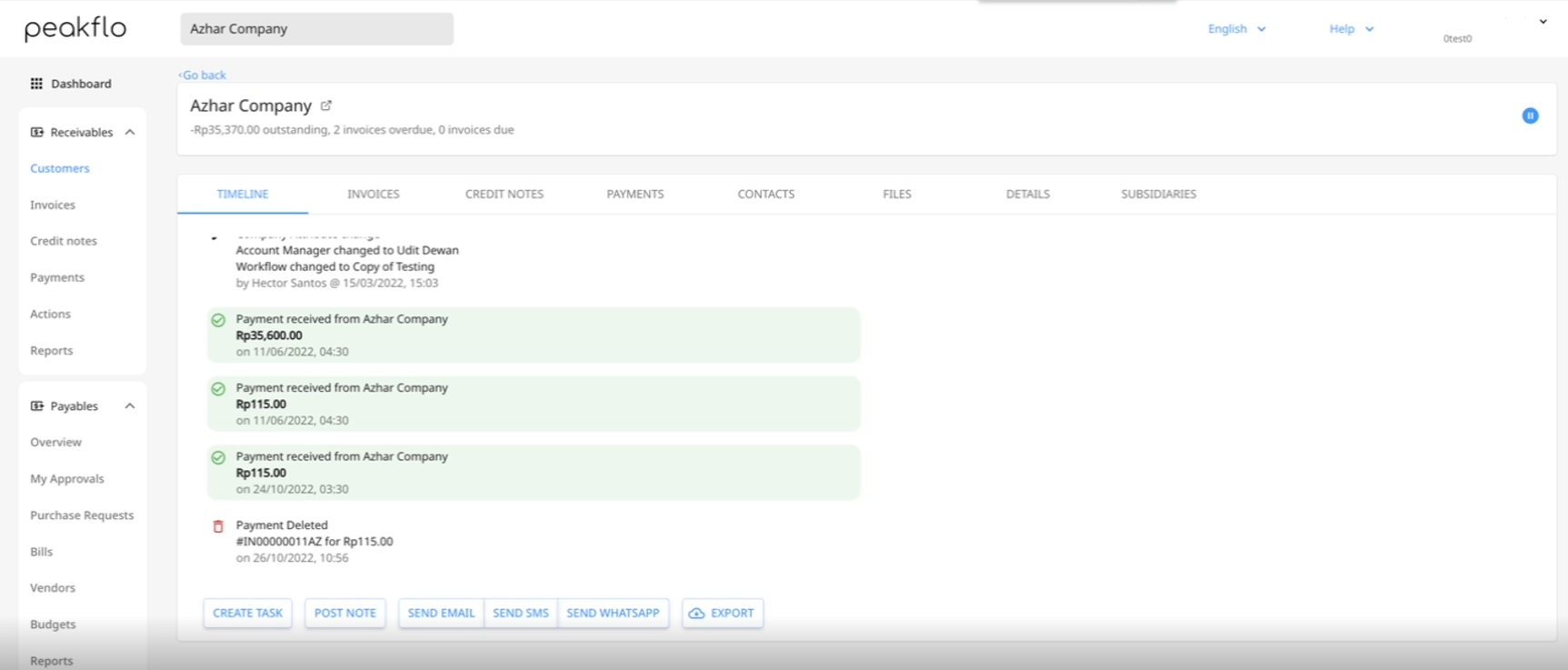Open the Credit Notes tab
Image resolution: width=1568 pixels, height=670 pixels.
(504, 194)
